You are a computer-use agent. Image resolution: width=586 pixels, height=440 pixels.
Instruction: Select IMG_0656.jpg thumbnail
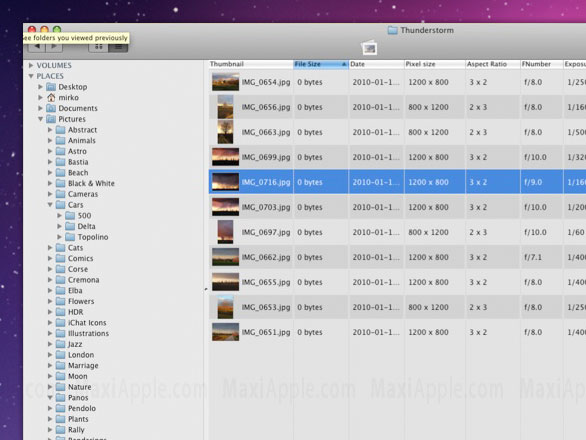pyautogui.click(x=225, y=107)
